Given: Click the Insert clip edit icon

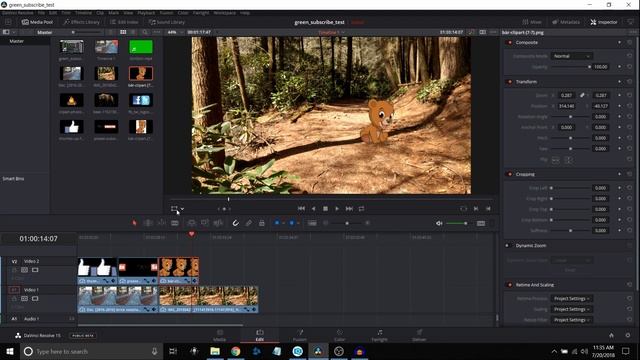Looking at the screenshot, I should tap(191, 223).
